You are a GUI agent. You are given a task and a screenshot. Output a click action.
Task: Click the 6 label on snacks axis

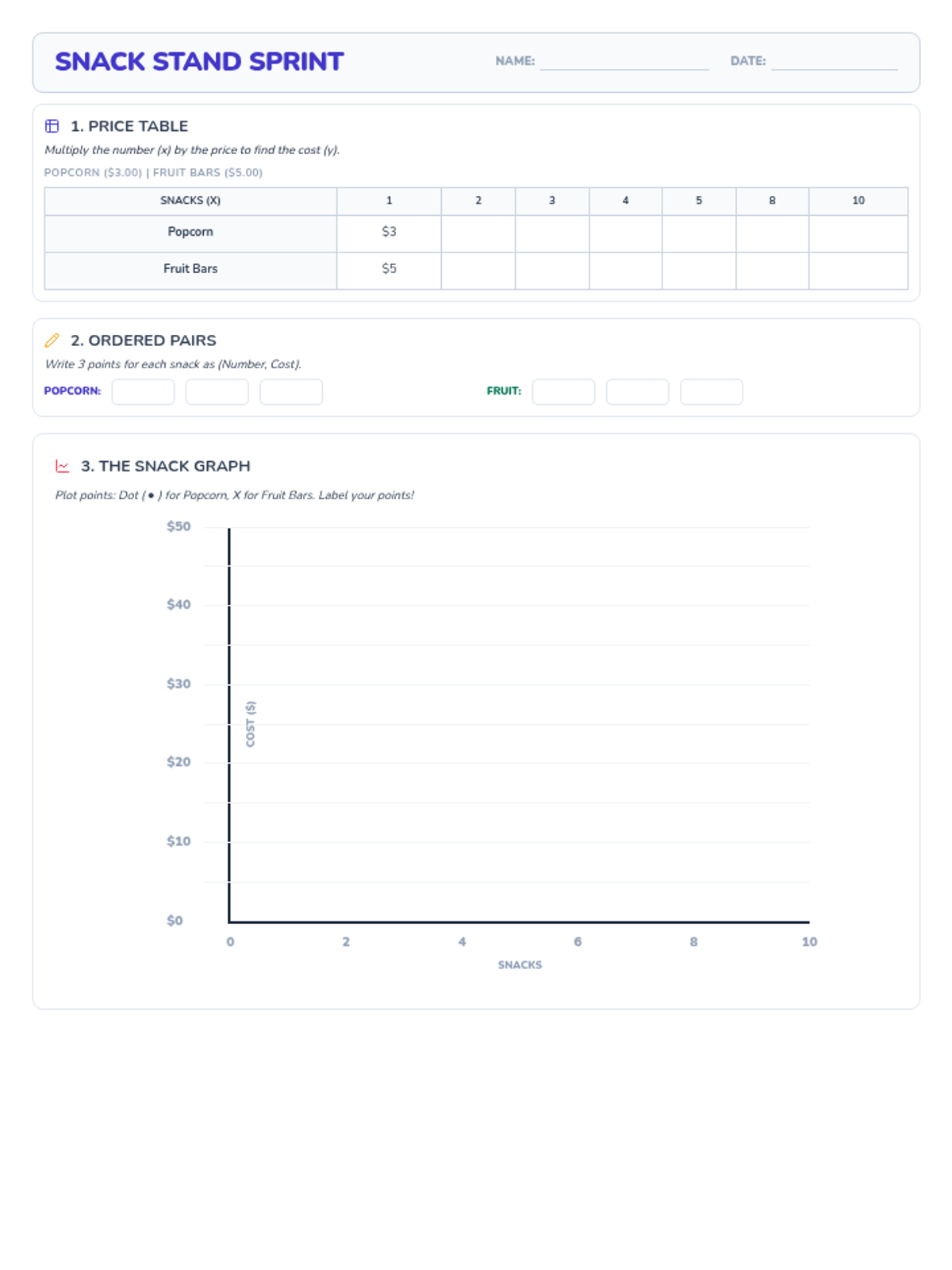[x=578, y=941]
